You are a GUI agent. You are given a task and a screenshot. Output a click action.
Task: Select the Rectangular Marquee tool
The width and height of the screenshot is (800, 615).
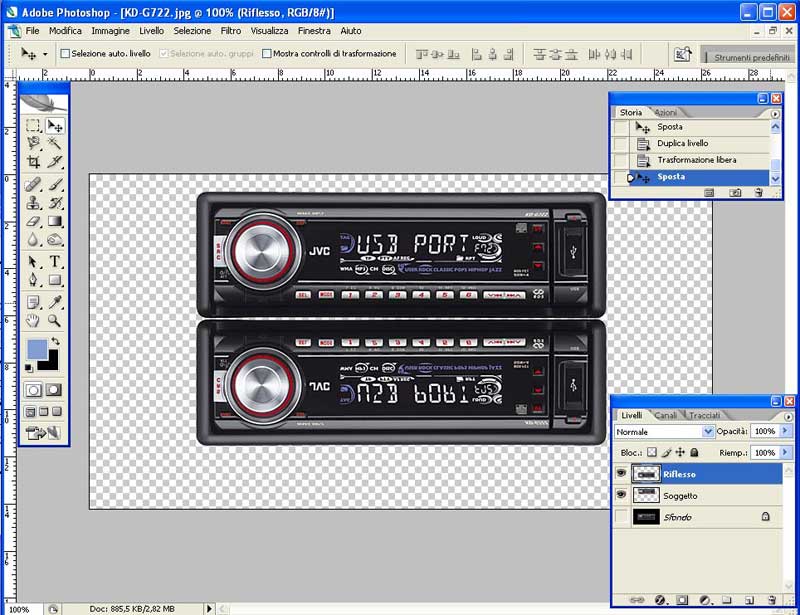coord(33,125)
